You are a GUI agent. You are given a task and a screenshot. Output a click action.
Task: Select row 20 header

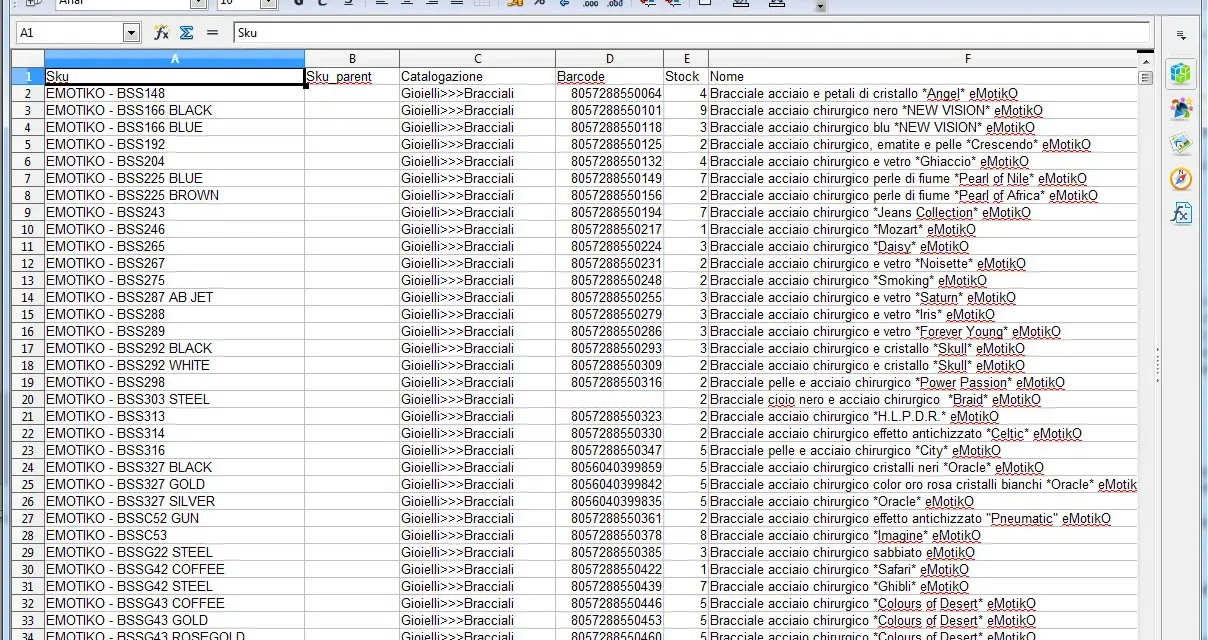point(29,399)
